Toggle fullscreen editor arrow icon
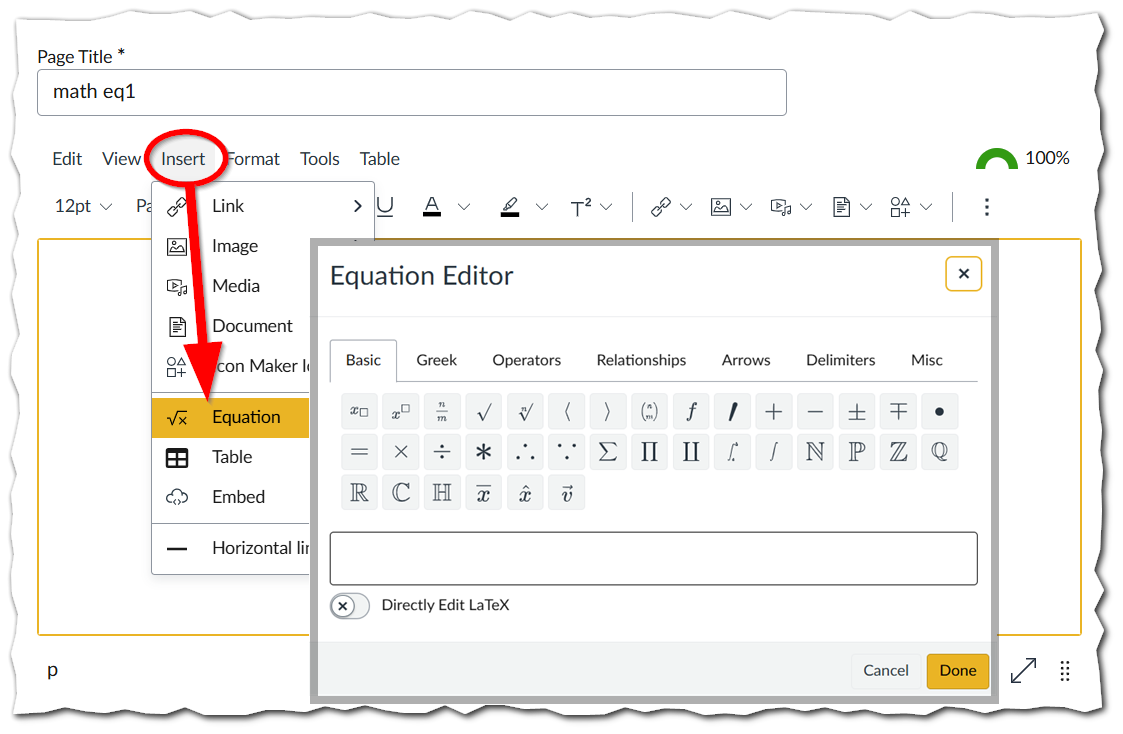The width and height of the screenshot is (1123, 734). pyautogui.click(x=1023, y=671)
